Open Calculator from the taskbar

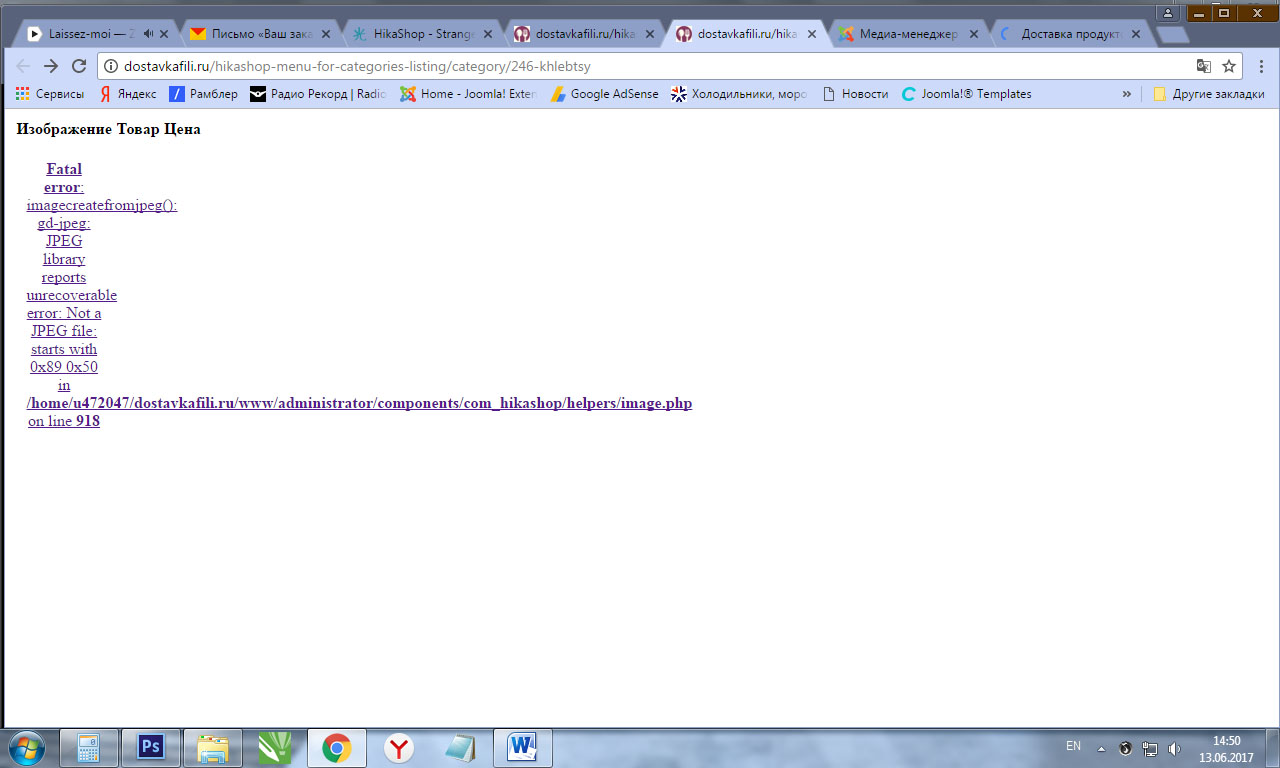[90, 748]
